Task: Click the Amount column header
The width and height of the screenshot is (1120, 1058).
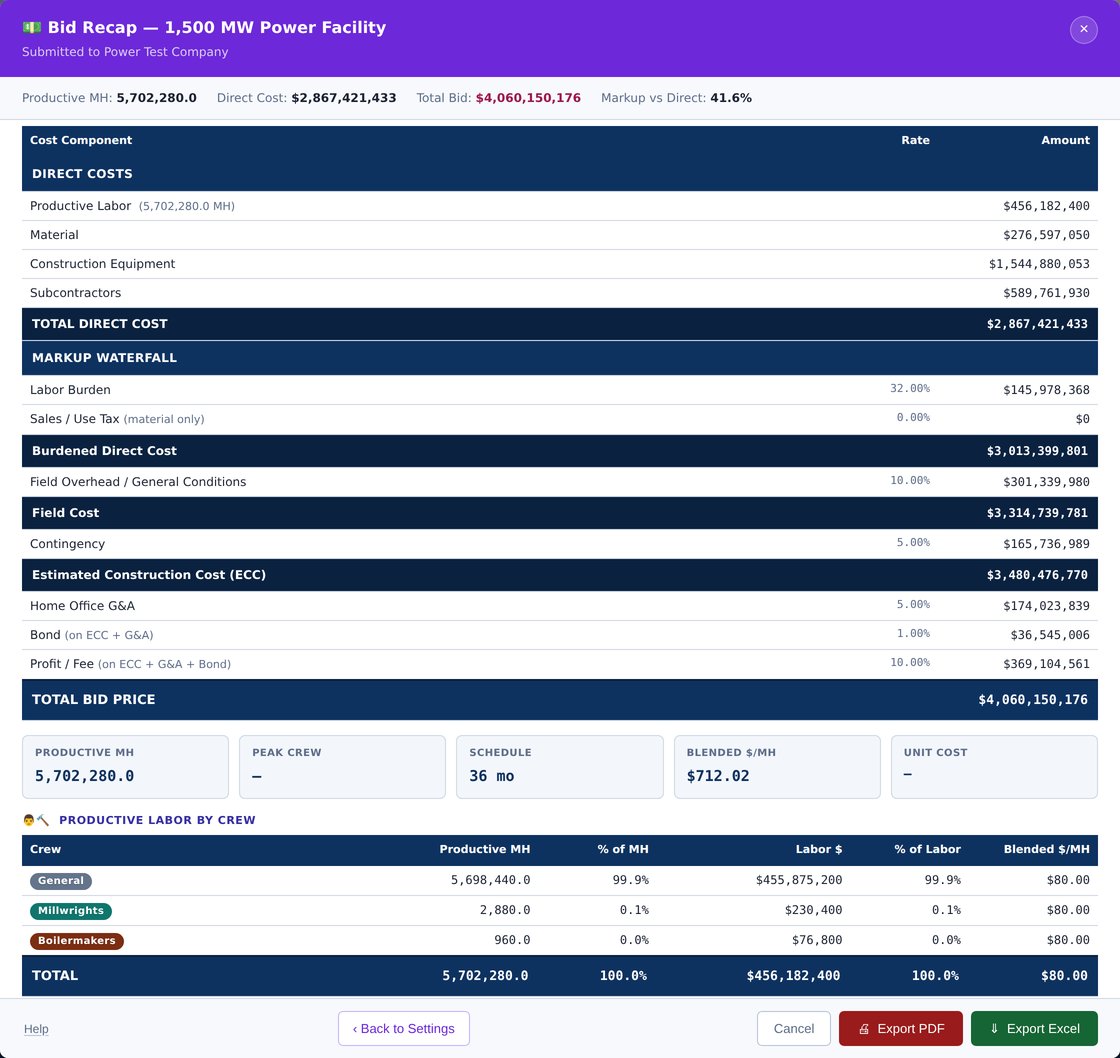Action: pyautogui.click(x=1065, y=140)
